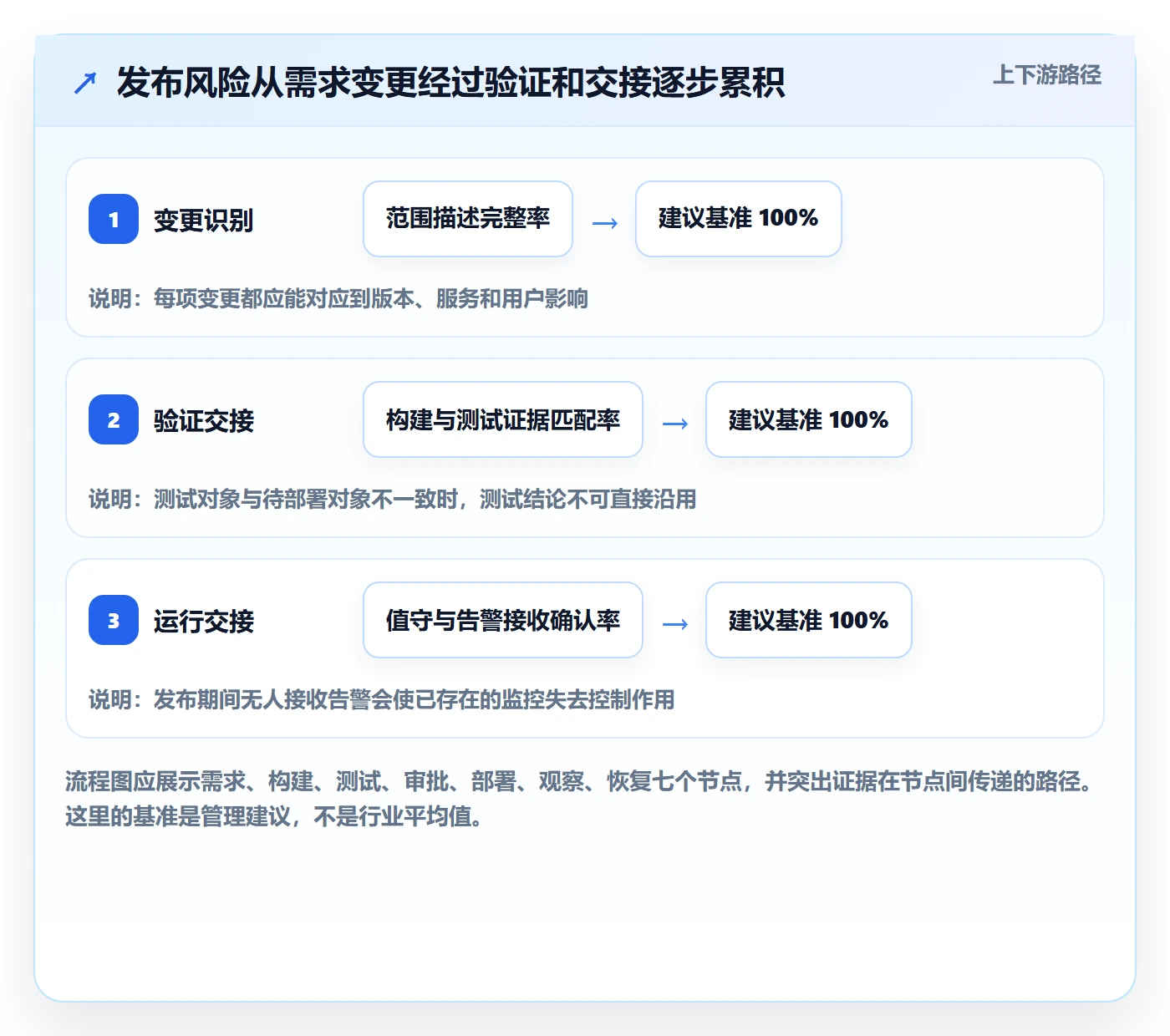This screenshot has width=1170, height=1036.
Task: Select the 值守与告警接收确认率 metric chip
Action: tap(503, 620)
